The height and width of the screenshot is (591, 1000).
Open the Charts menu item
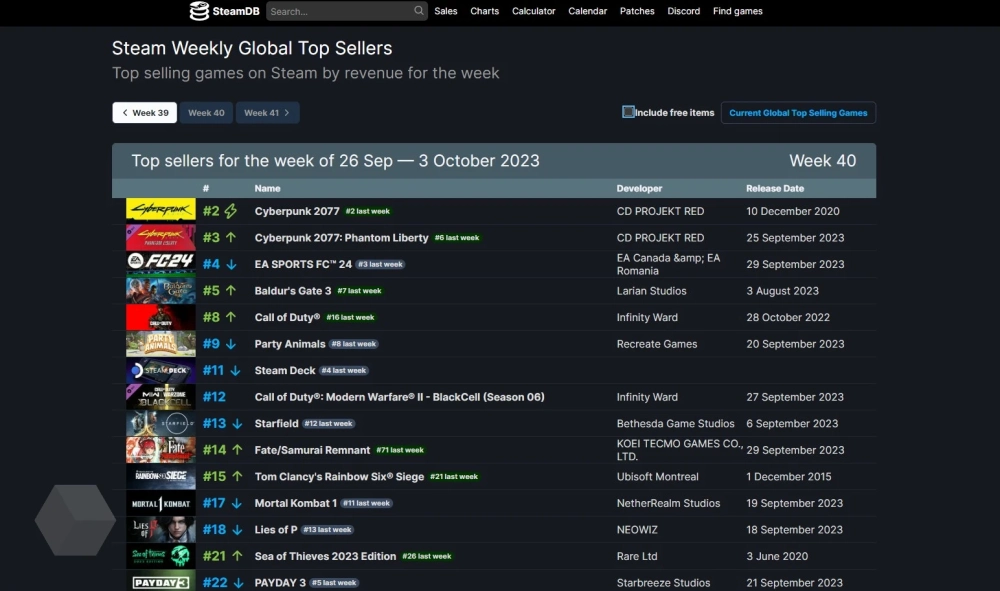[485, 11]
